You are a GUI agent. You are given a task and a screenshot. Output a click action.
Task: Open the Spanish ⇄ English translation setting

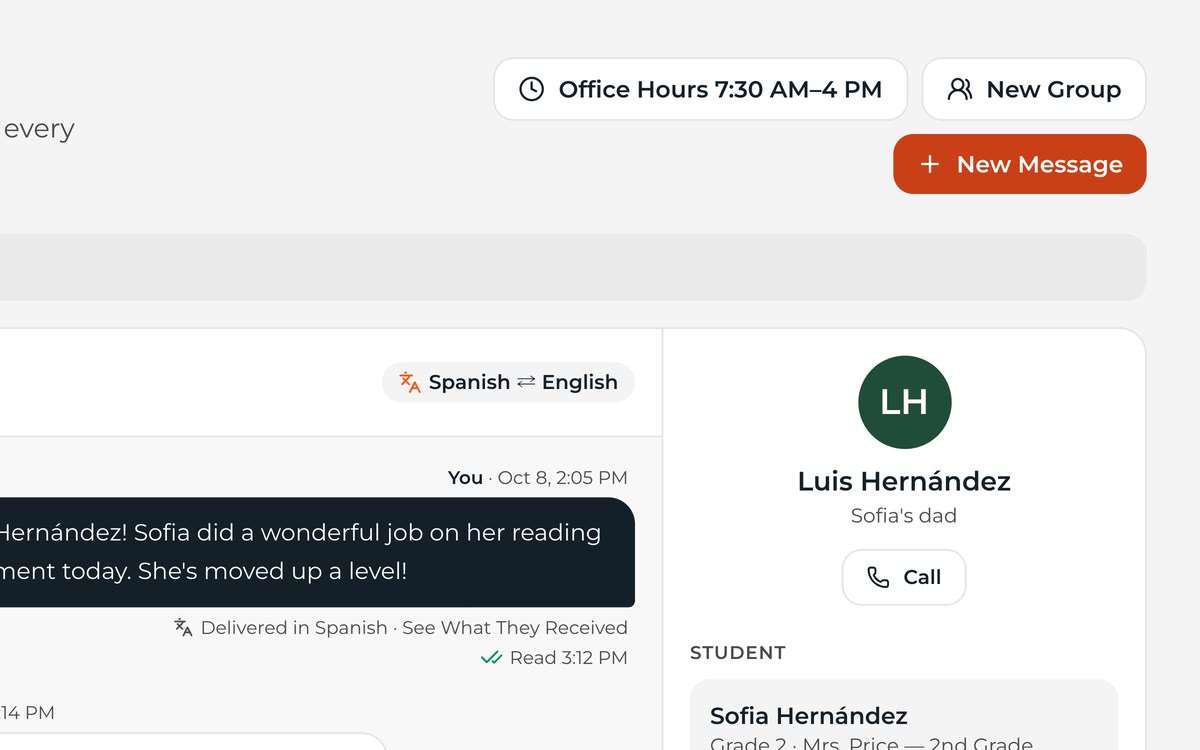(x=508, y=382)
